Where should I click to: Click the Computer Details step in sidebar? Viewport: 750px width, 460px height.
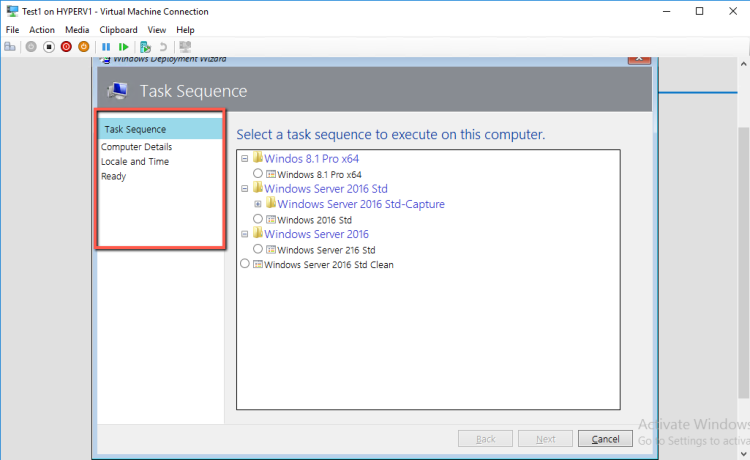[x=143, y=147]
